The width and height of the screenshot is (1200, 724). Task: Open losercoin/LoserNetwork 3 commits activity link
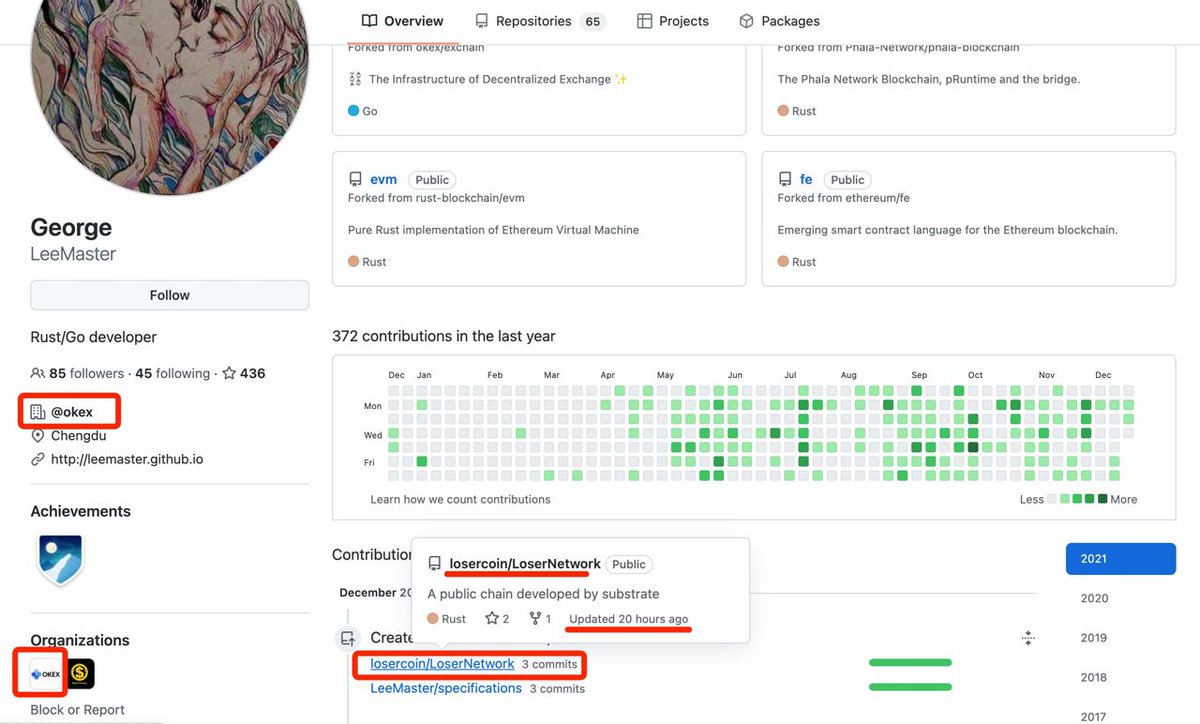tap(442, 664)
